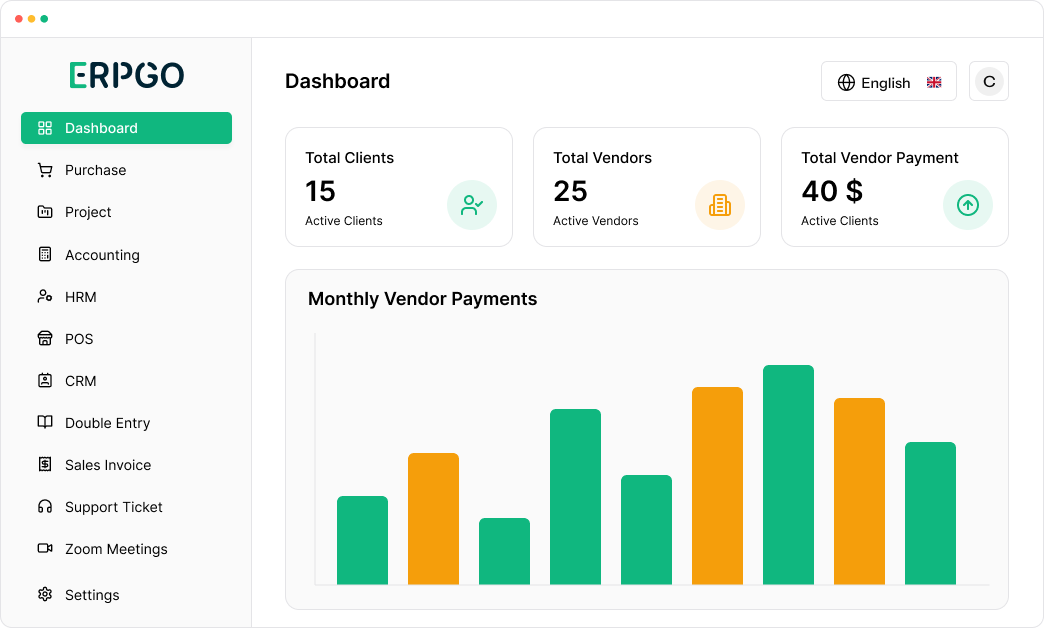The image size is (1044, 628).
Task: Select CRM in the sidebar
Action: (127, 380)
